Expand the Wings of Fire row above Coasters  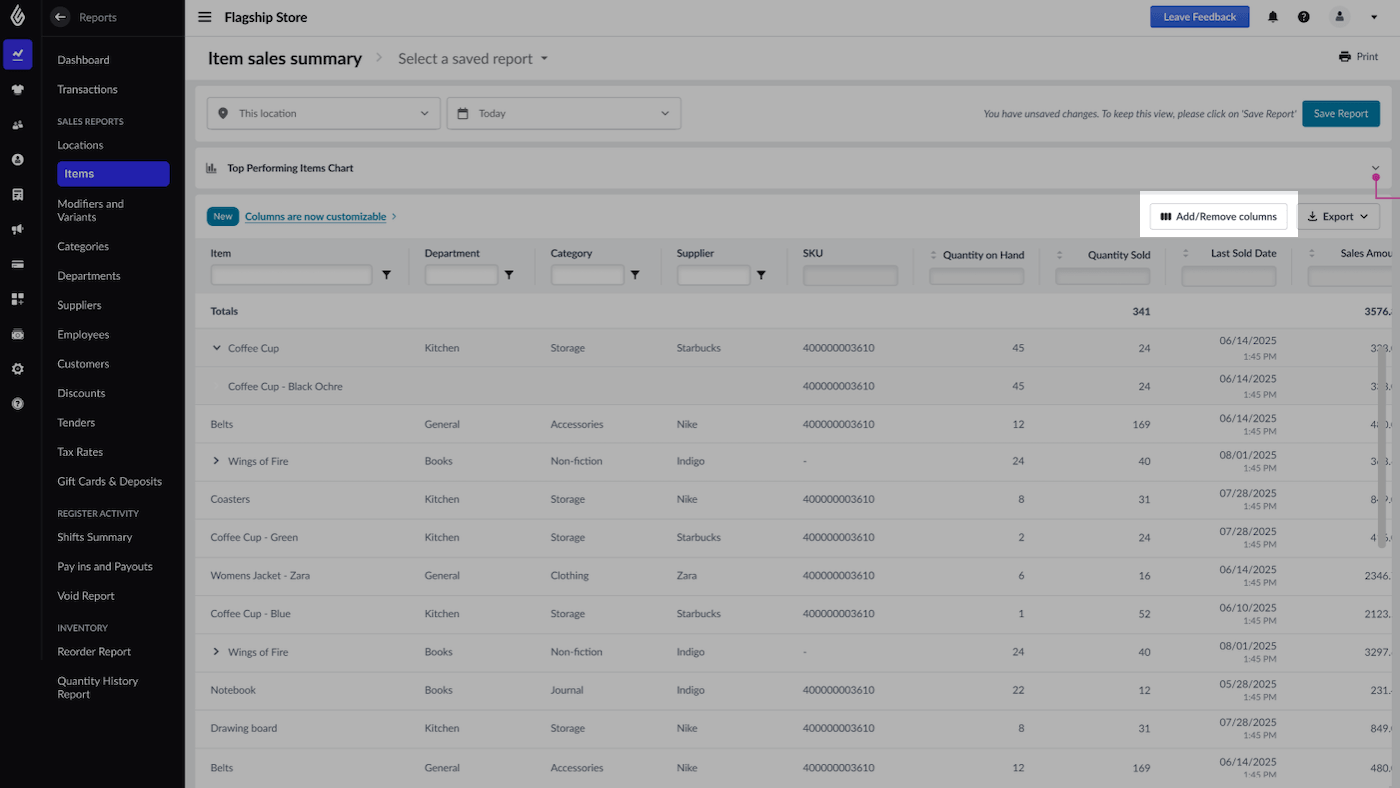tap(216, 461)
